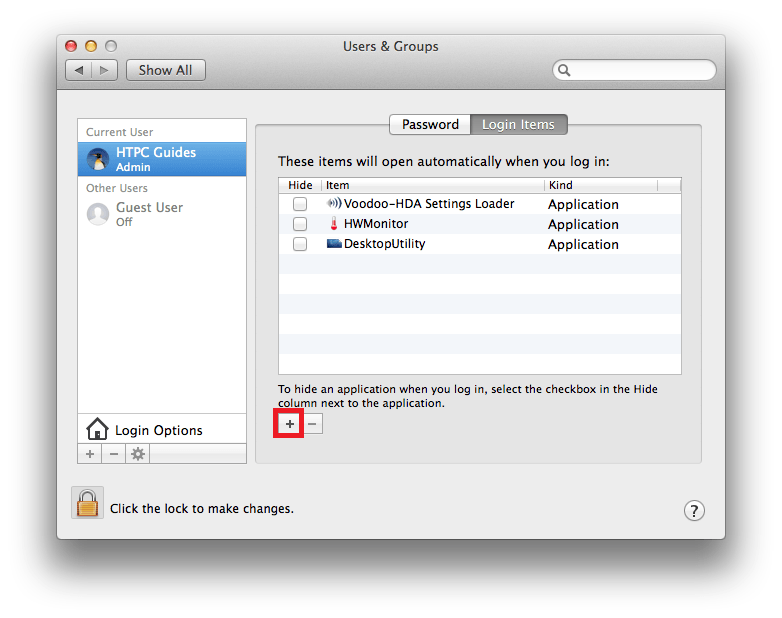Click the forward navigation arrow
The image size is (782, 618).
(106, 70)
